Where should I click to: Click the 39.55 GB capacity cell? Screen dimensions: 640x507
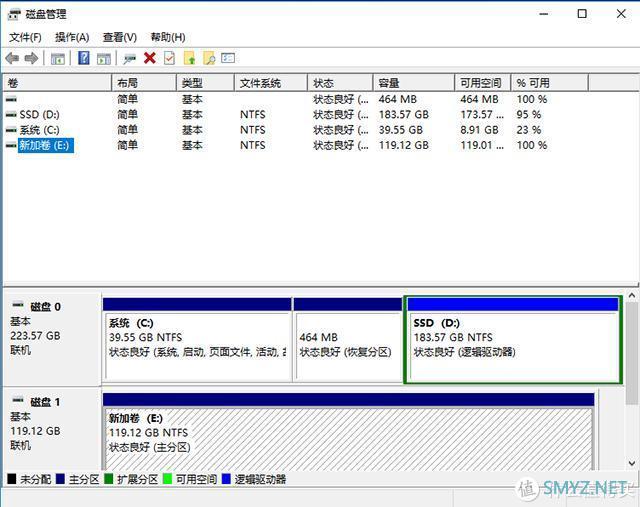pos(400,130)
